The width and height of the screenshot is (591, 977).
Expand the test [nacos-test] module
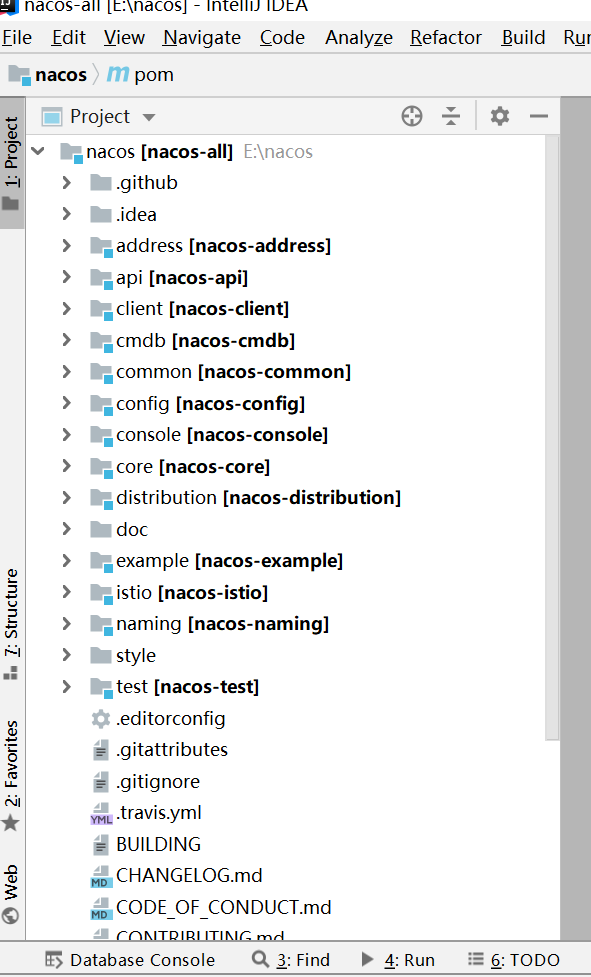[67, 687]
